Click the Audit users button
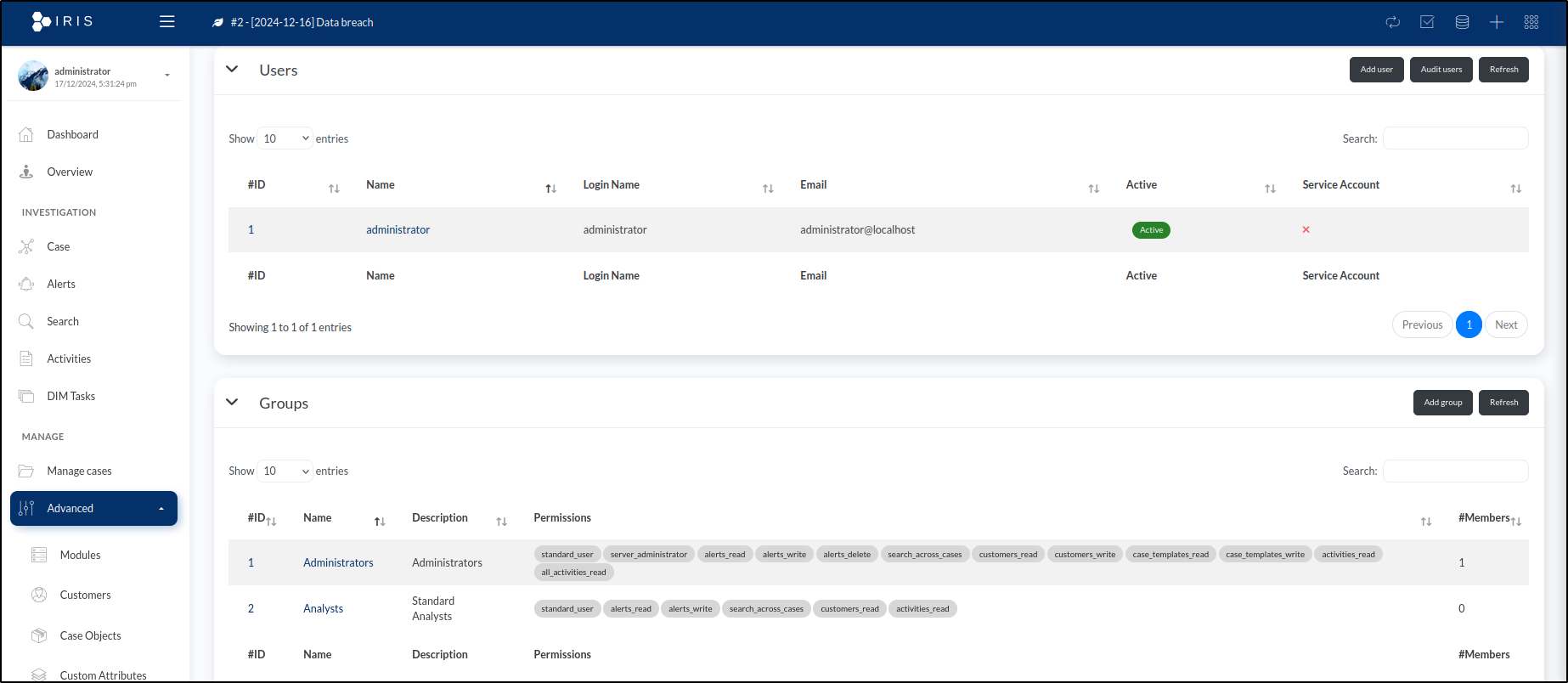 1441,70
